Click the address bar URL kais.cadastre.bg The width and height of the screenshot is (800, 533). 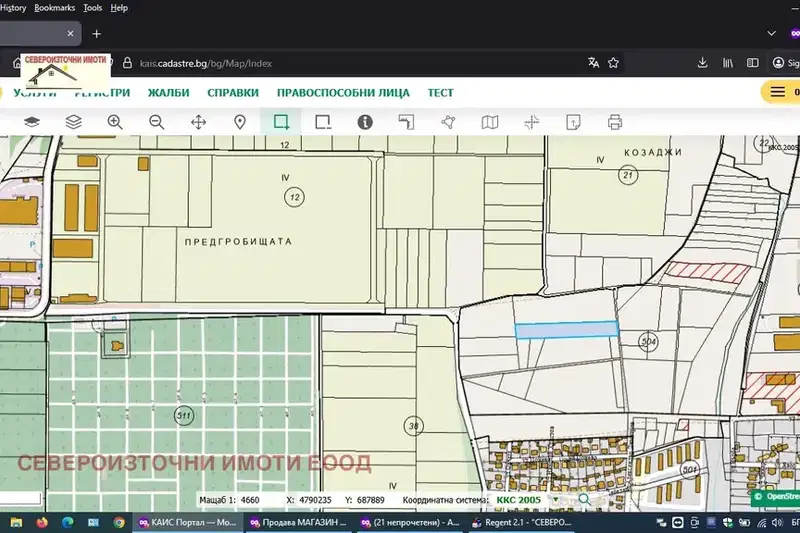[x=206, y=63]
